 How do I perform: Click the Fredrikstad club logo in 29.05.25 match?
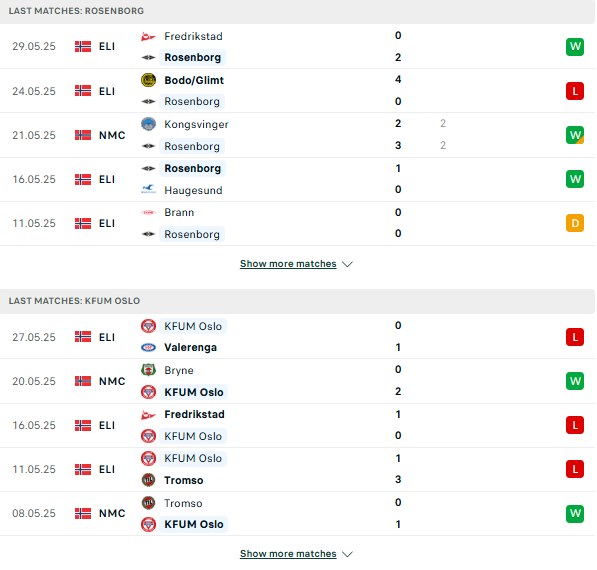tap(148, 37)
